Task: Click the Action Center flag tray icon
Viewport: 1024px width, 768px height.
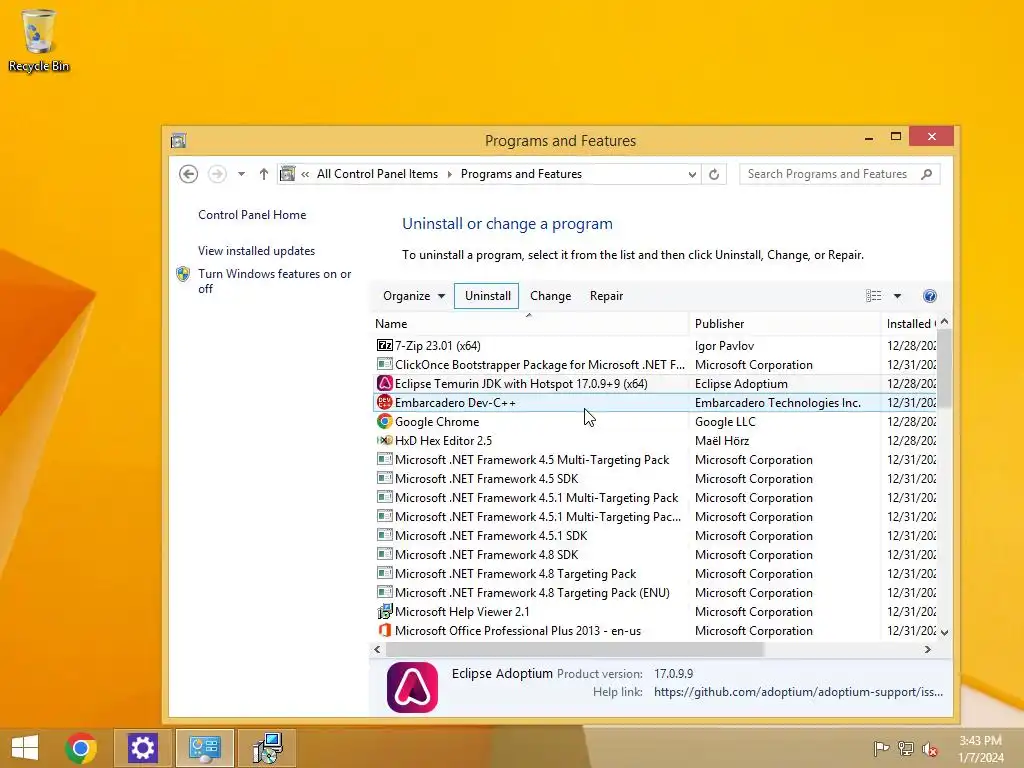Action: pyautogui.click(x=881, y=748)
